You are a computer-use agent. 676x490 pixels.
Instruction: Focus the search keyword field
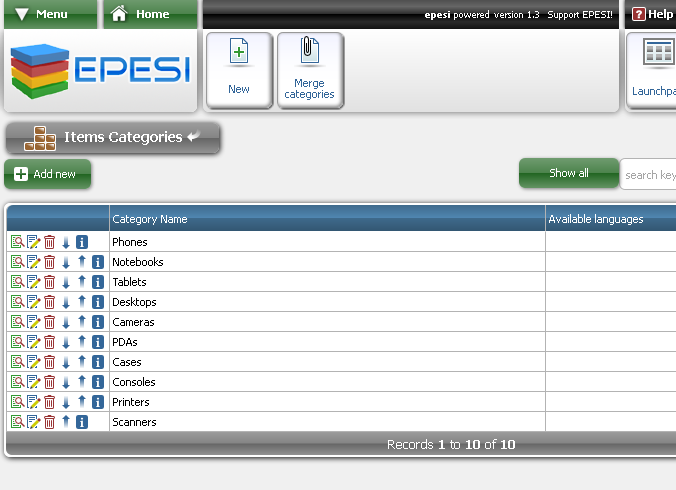coord(649,175)
